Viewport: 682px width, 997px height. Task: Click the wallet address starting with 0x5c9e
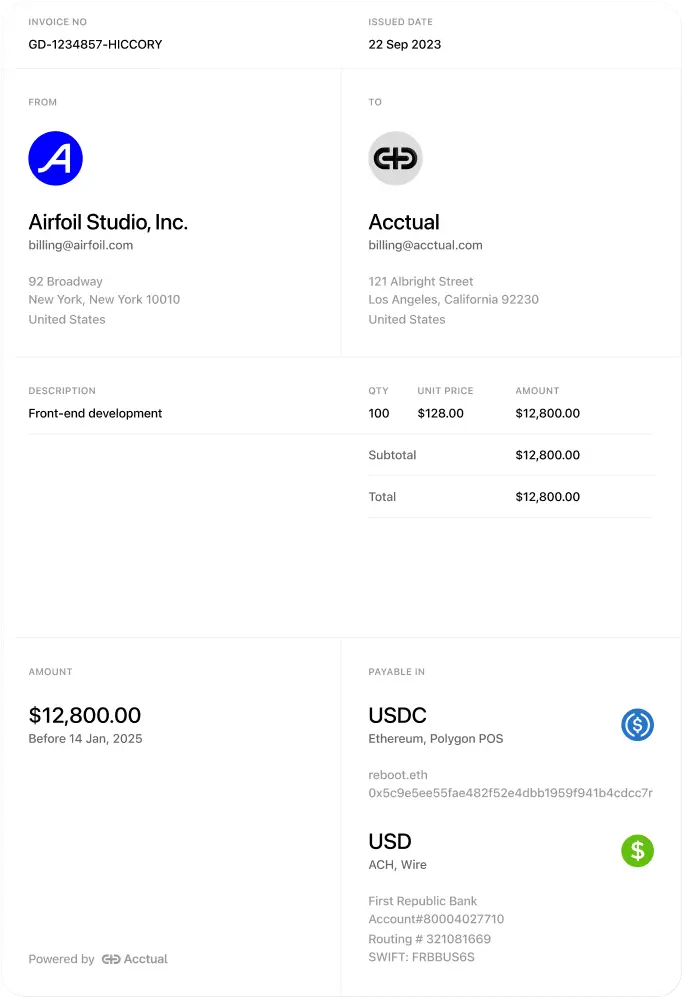click(x=510, y=793)
